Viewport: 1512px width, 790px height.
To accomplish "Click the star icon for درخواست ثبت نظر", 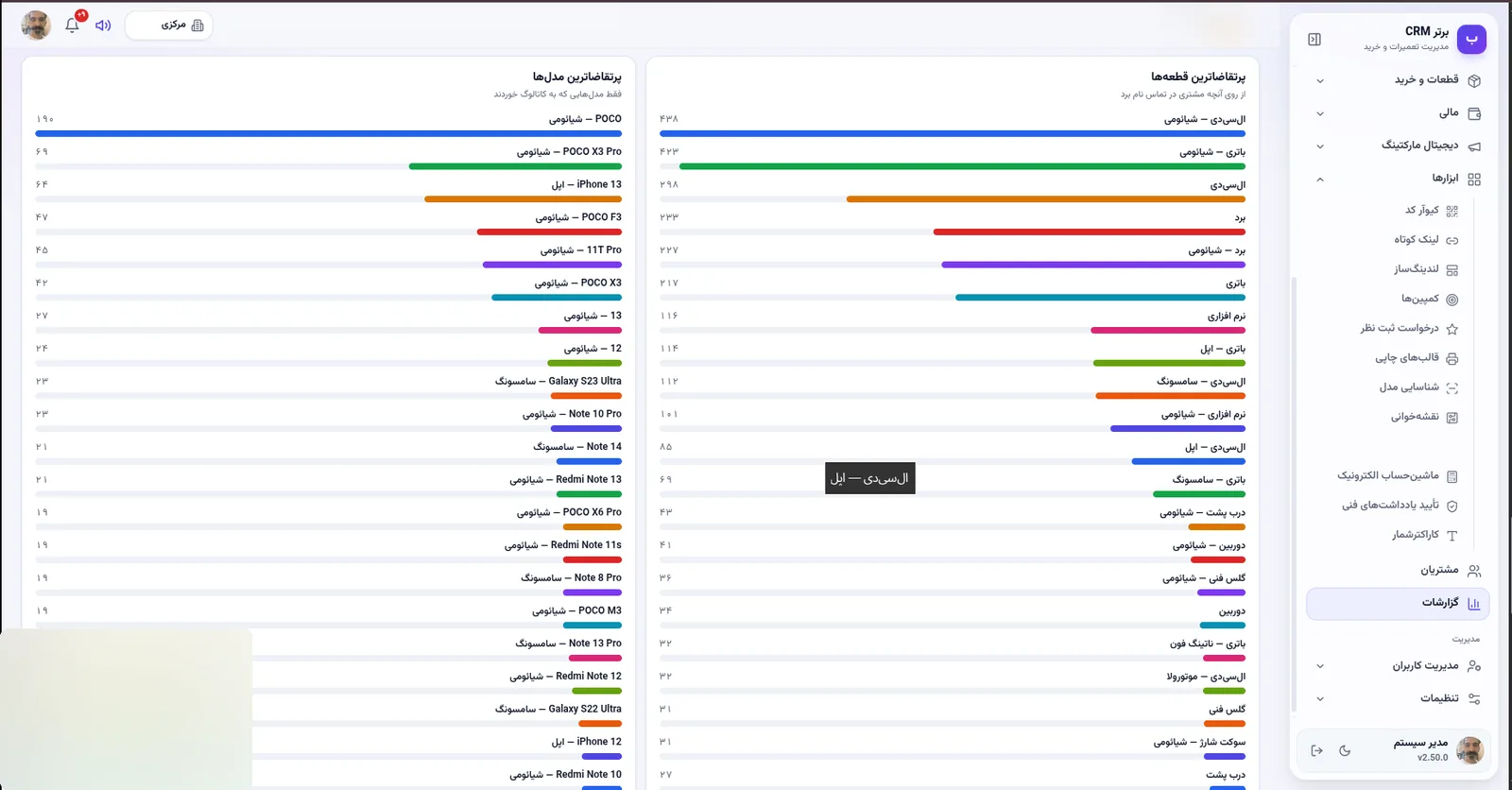I will [1452, 329].
